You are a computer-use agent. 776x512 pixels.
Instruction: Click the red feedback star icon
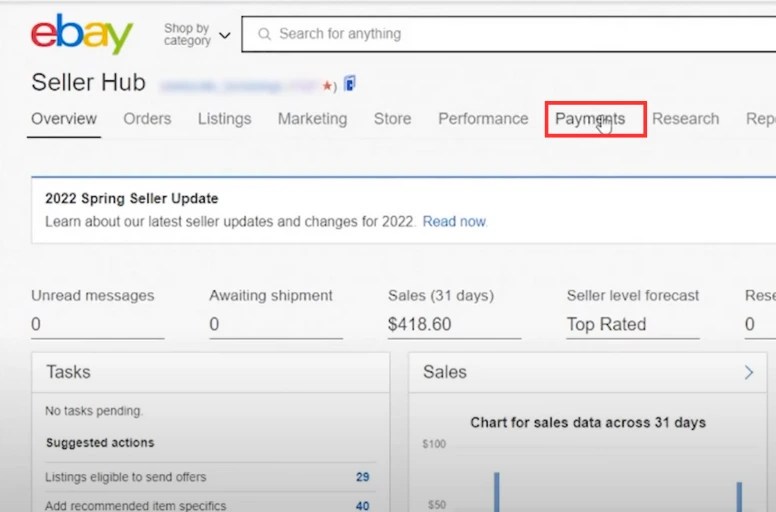point(327,86)
